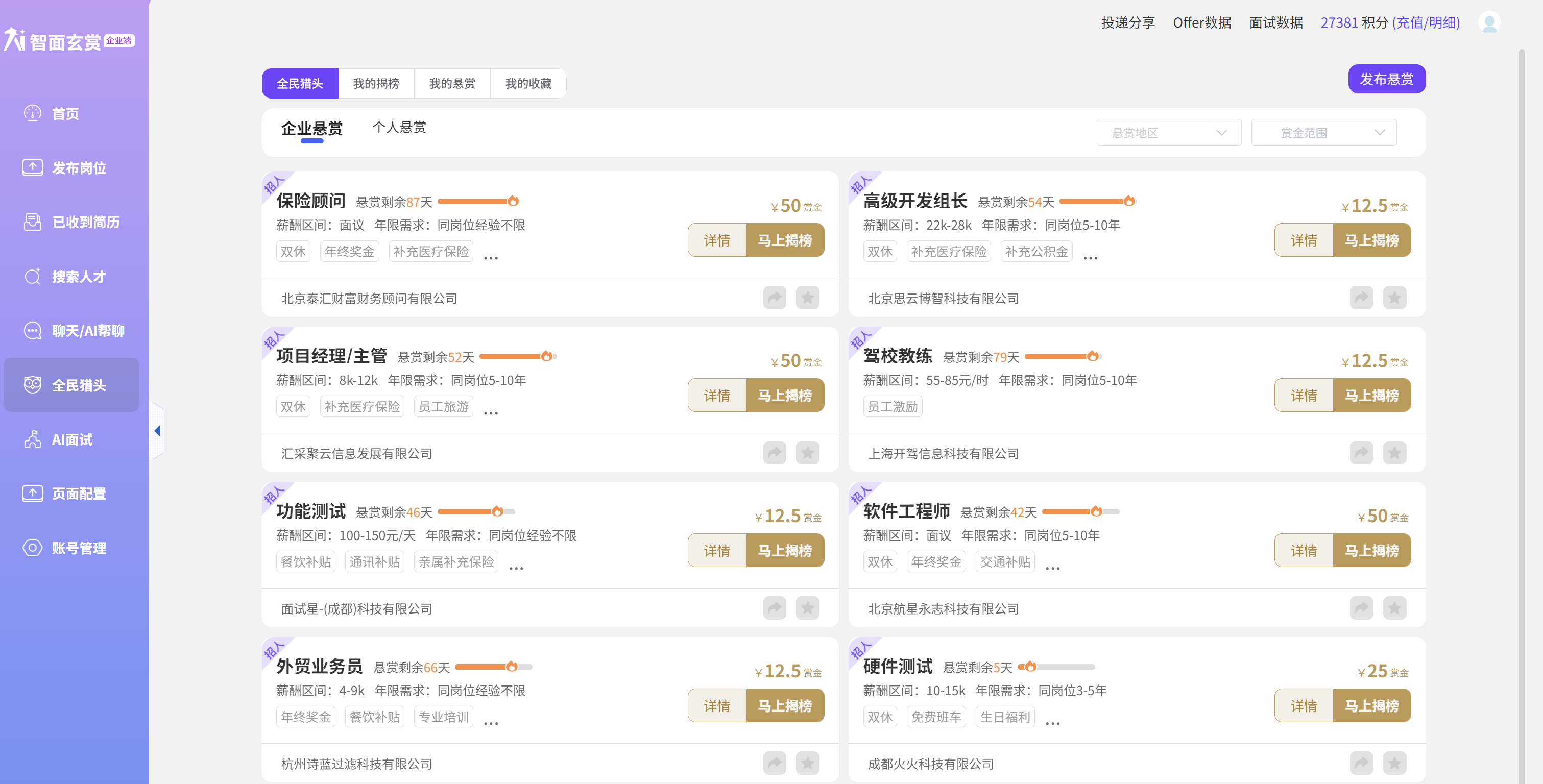Select the 个人悬赏 tab
The height and width of the screenshot is (784, 1543).
click(399, 127)
